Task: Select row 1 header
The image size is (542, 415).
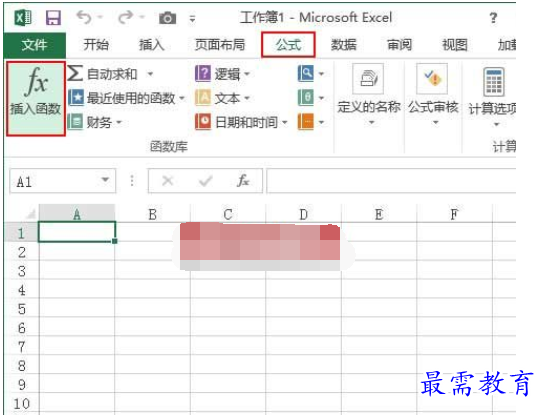Action: pyautogui.click(x=21, y=233)
